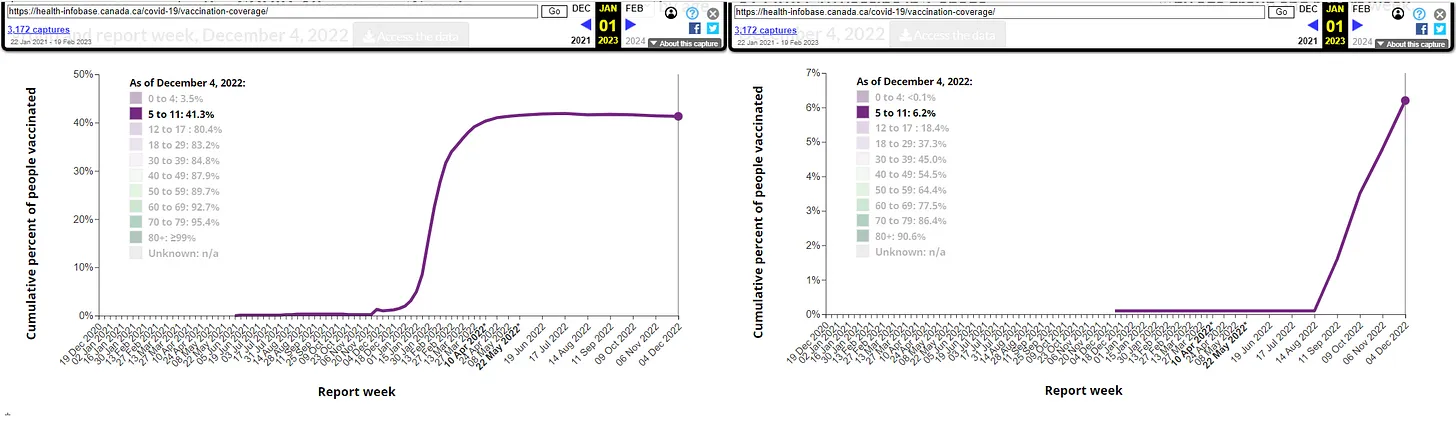Viewport: 1456px width, 424px height.
Task: Focus the URL field above the 7% chart
Action: (x=999, y=12)
